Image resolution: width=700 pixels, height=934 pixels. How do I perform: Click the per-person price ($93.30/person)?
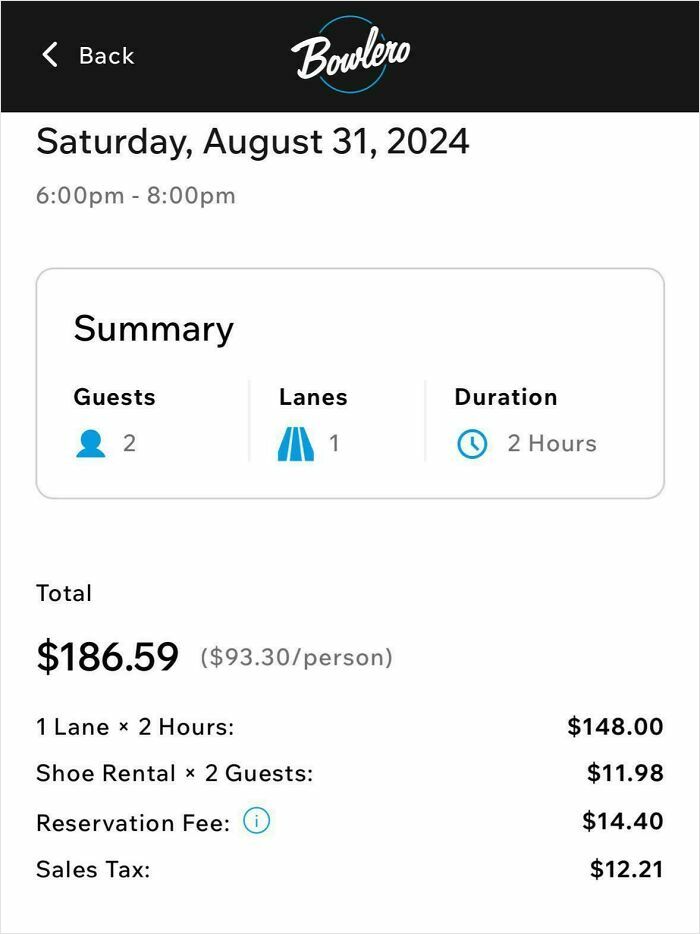[295, 657]
